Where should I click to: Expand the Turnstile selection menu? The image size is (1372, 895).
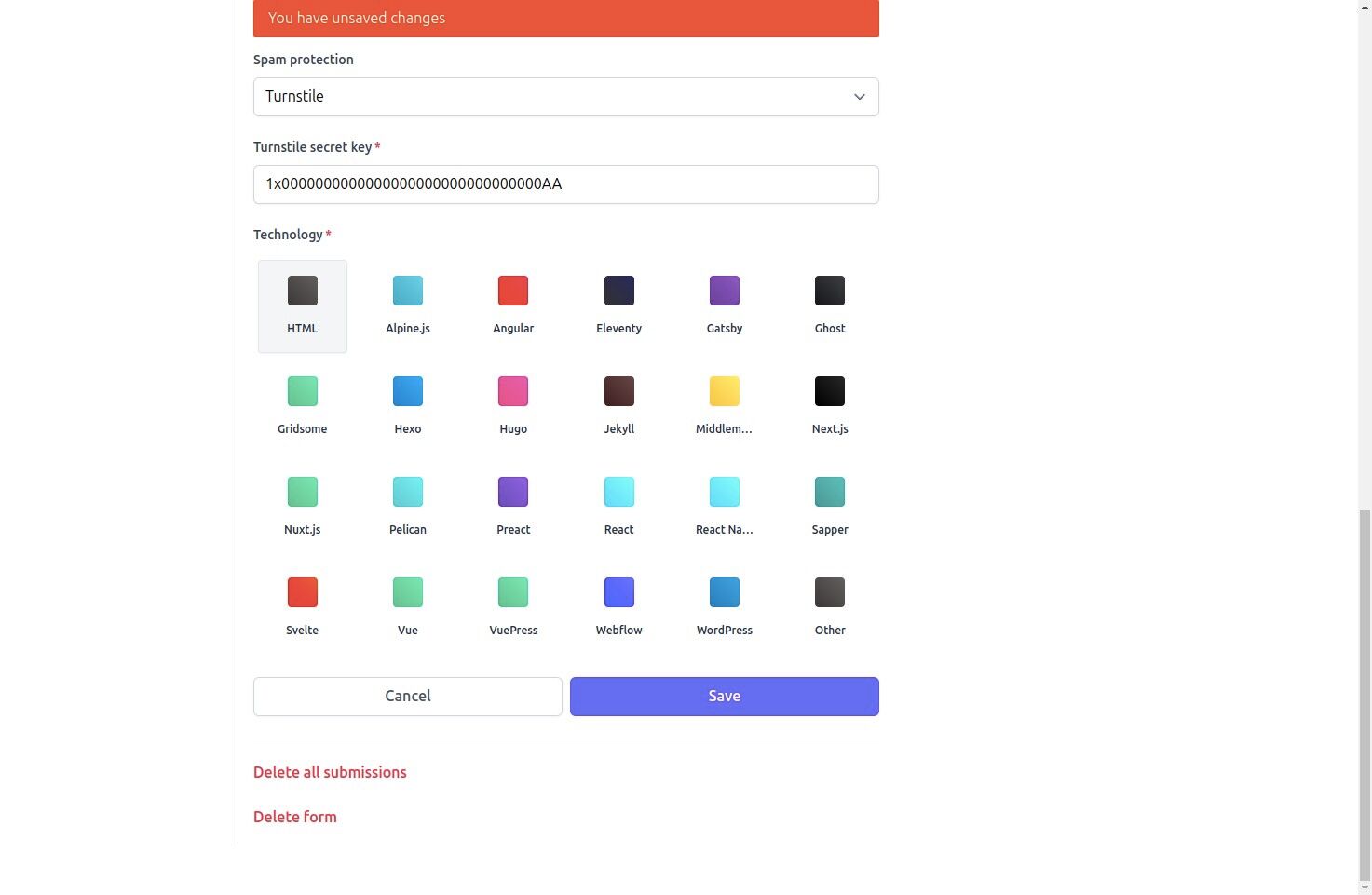(x=565, y=96)
